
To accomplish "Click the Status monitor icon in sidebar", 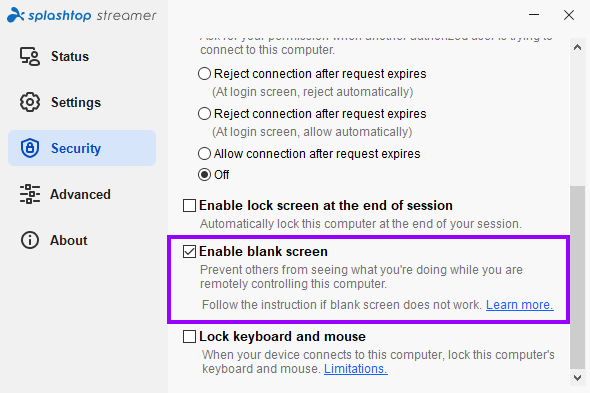I will (30, 56).
